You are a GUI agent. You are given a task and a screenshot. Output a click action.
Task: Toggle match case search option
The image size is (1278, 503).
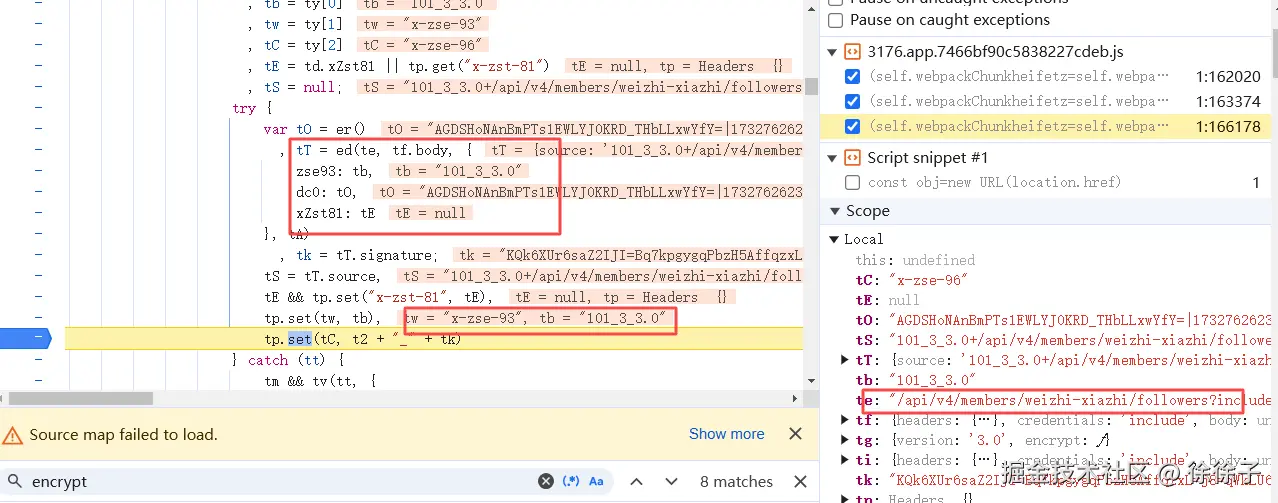tap(596, 481)
